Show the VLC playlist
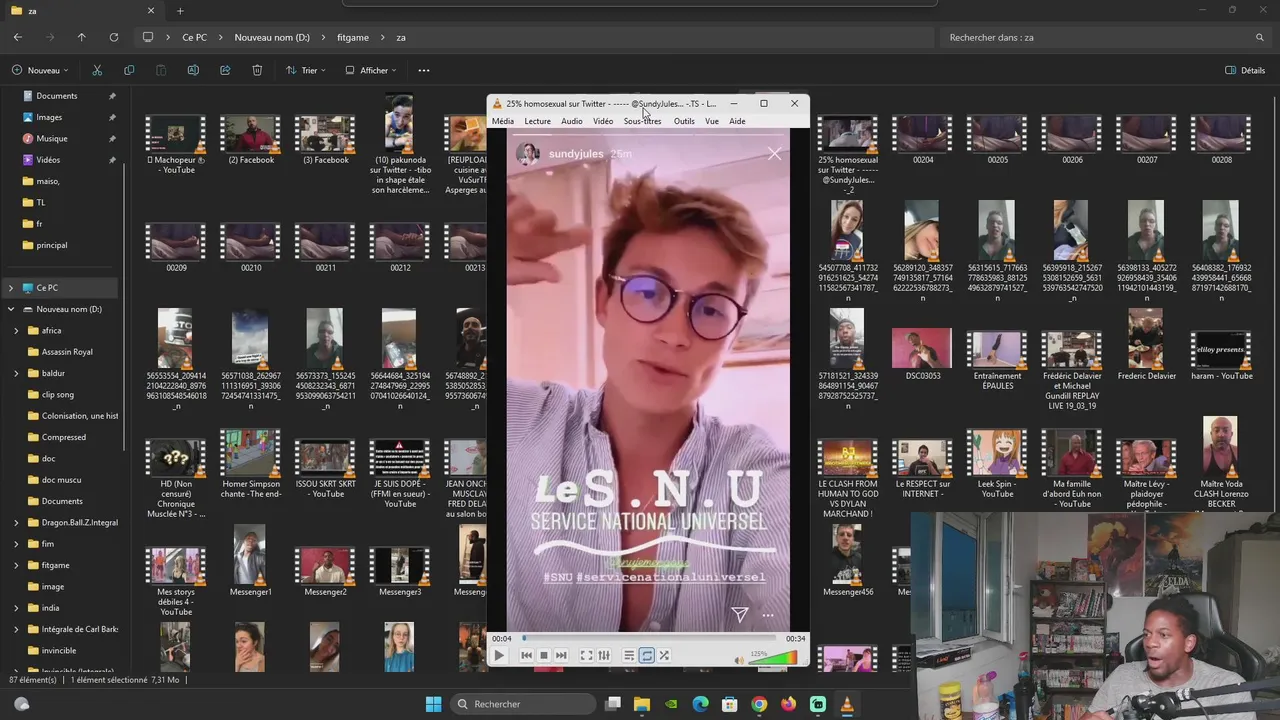1280x720 pixels. tap(629, 656)
